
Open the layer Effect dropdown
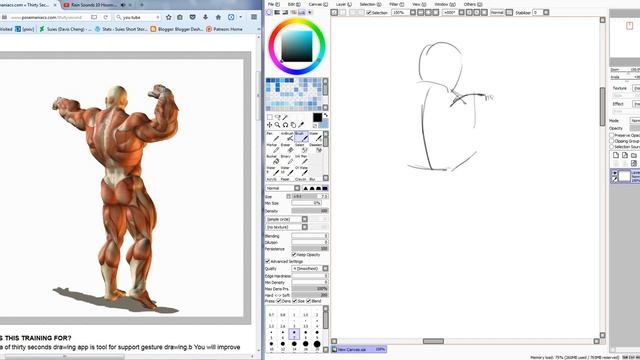point(636,104)
